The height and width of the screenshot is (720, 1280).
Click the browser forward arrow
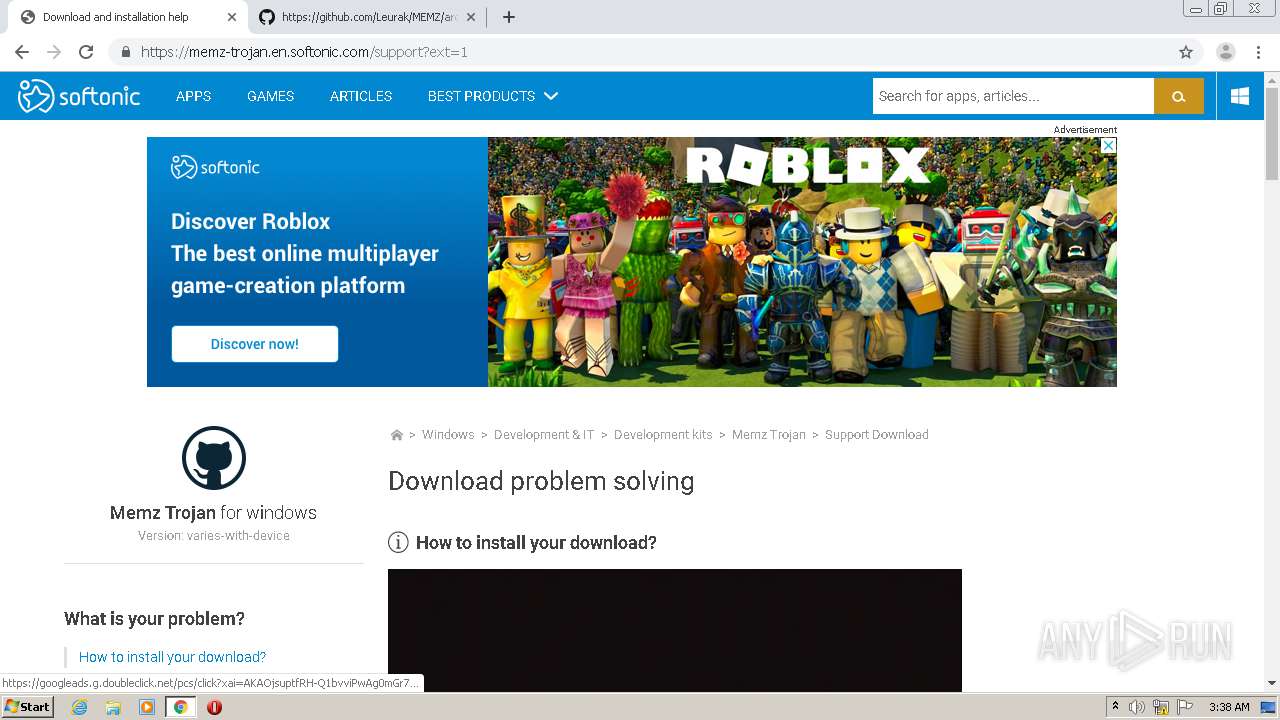point(54,52)
